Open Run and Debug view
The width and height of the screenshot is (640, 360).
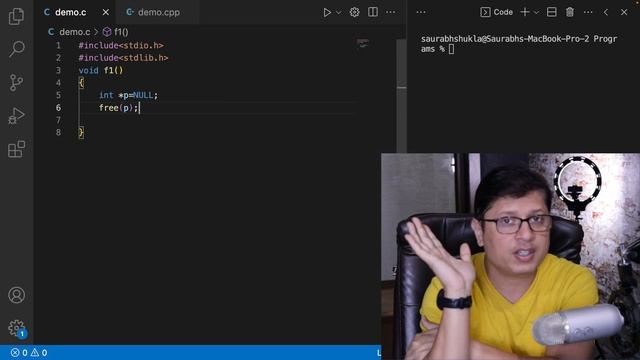tap(16, 116)
